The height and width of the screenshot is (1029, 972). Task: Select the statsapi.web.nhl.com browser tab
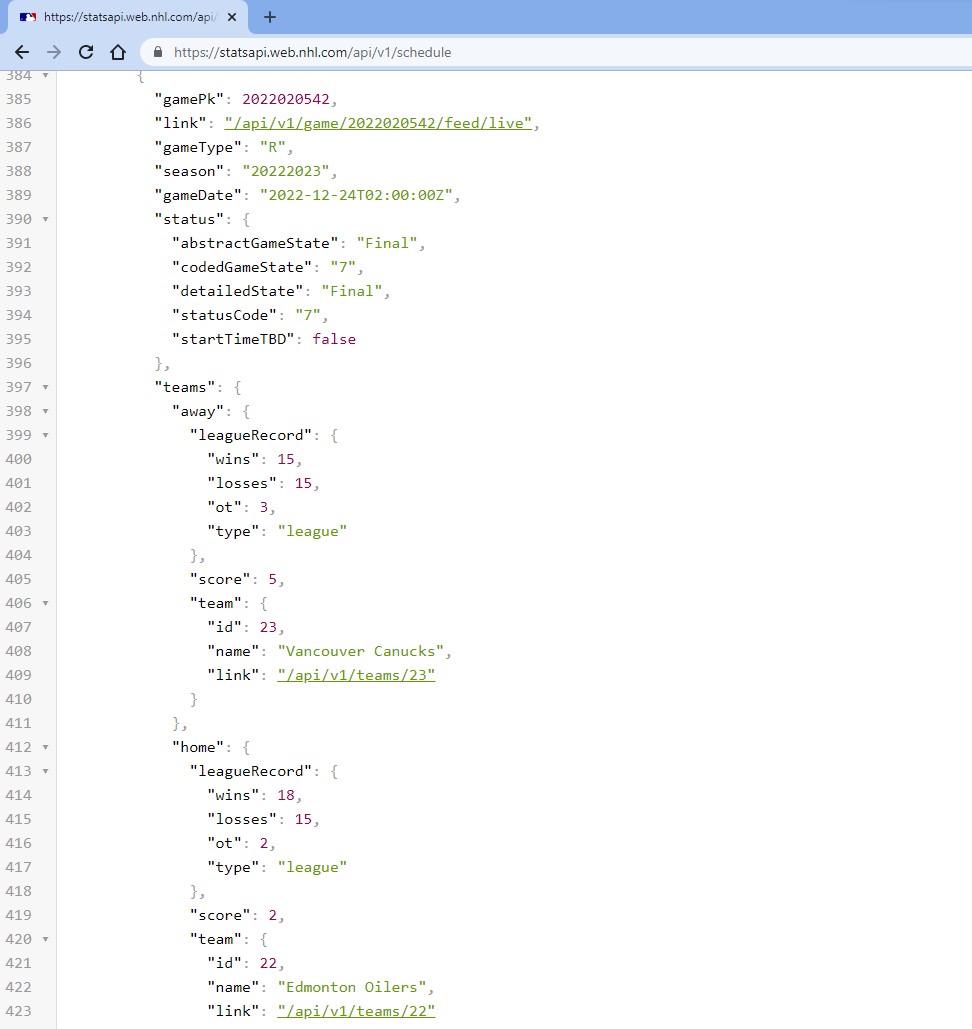coord(125,17)
